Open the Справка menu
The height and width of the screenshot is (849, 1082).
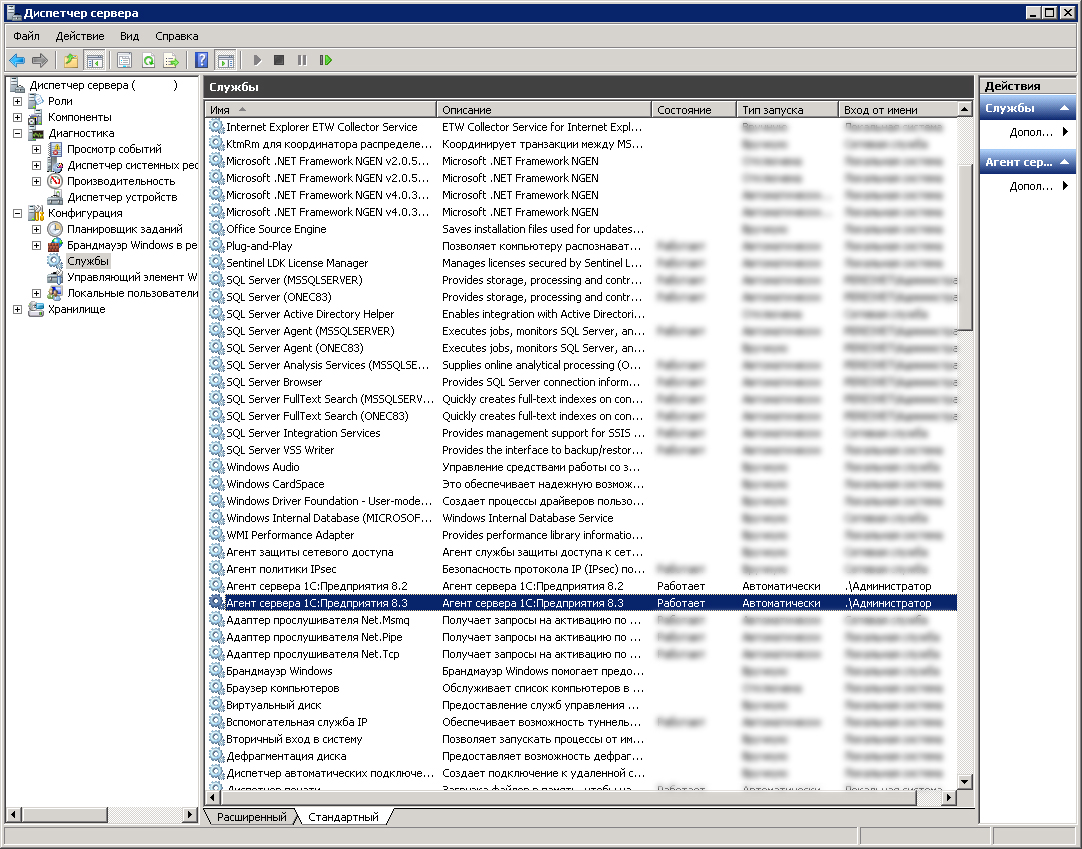point(177,36)
